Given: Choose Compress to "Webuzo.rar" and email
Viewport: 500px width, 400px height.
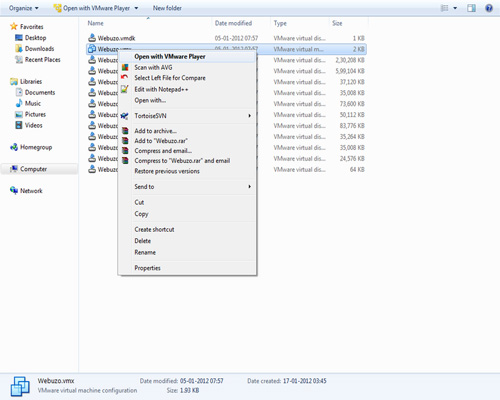Looking at the screenshot, I should (x=182, y=161).
